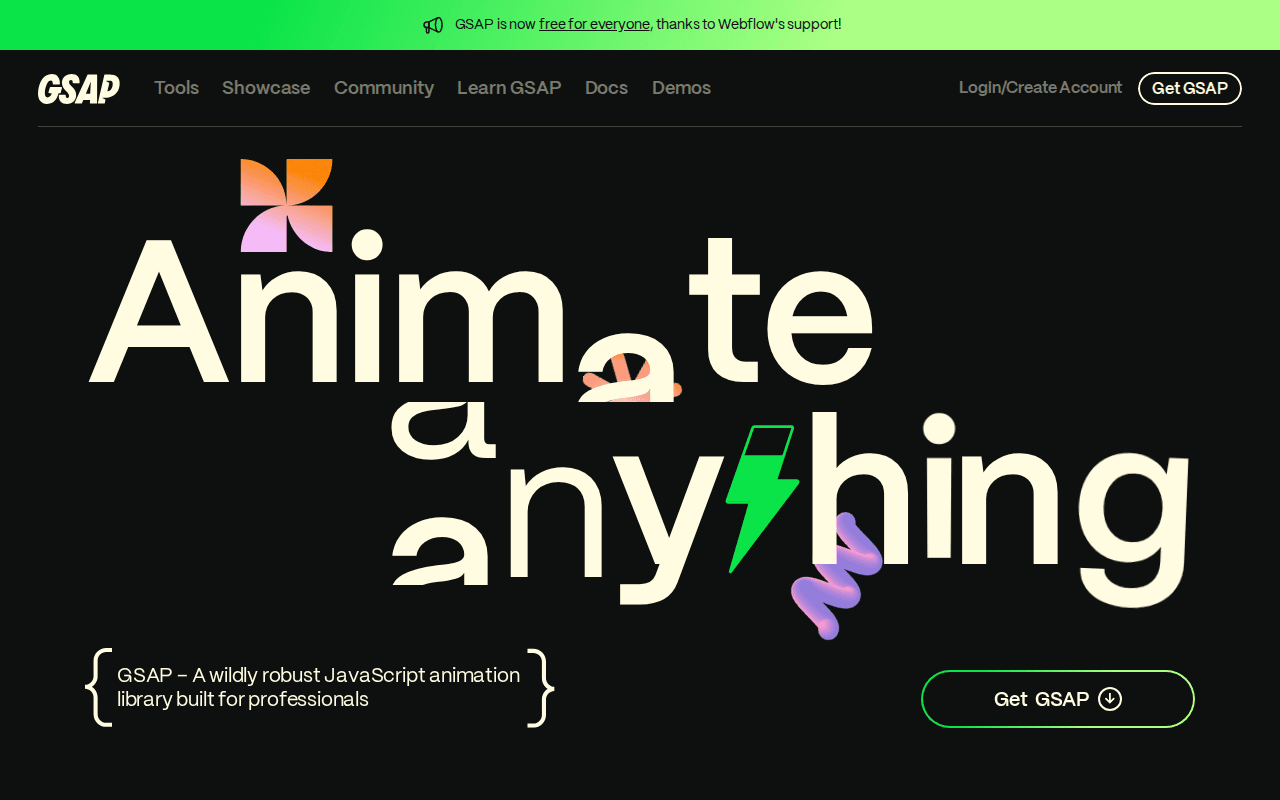The height and width of the screenshot is (800, 1280).
Task: Open the Docs section
Action: coord(606,88)
